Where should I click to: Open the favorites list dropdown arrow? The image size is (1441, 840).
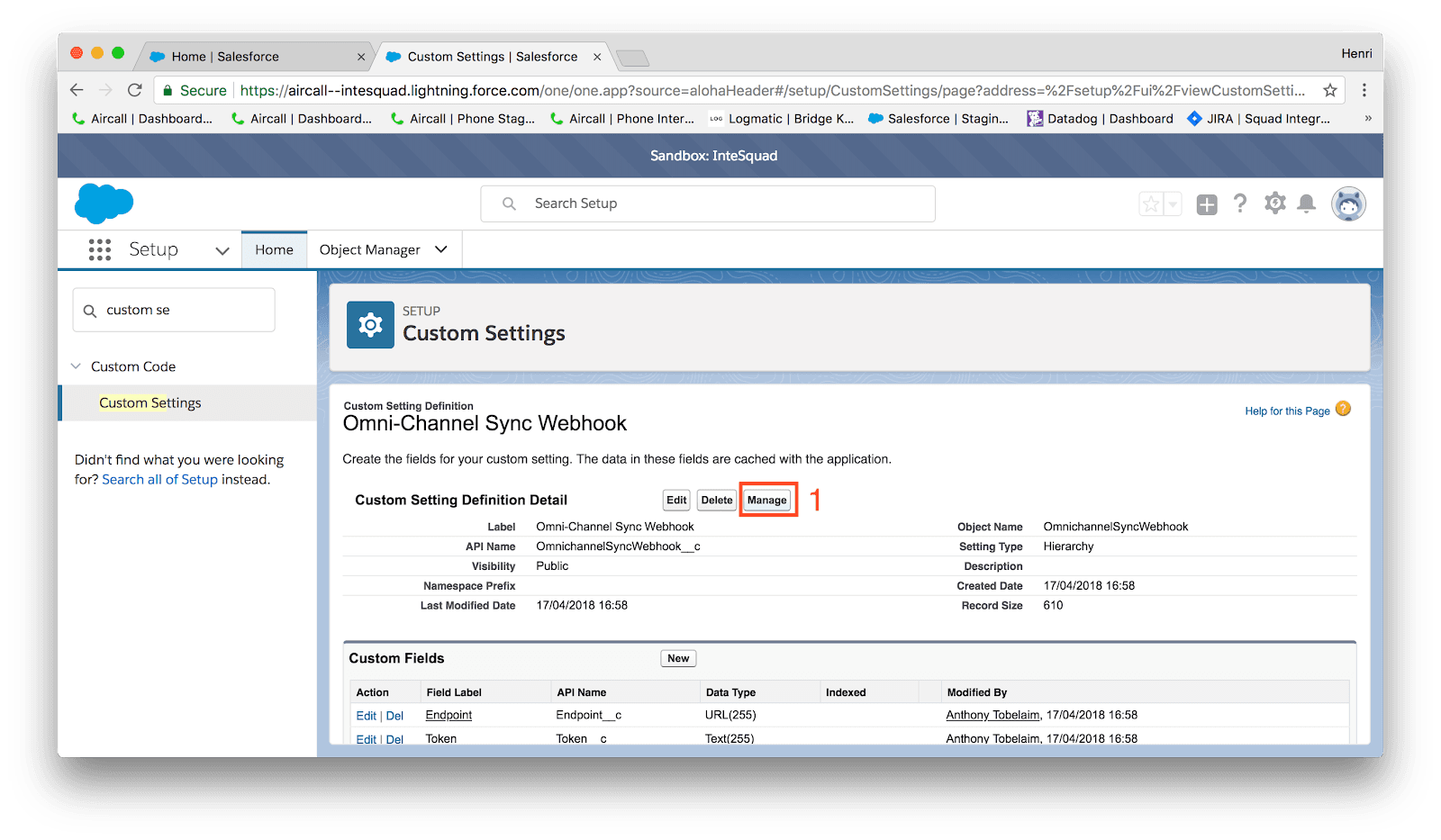1173,204
